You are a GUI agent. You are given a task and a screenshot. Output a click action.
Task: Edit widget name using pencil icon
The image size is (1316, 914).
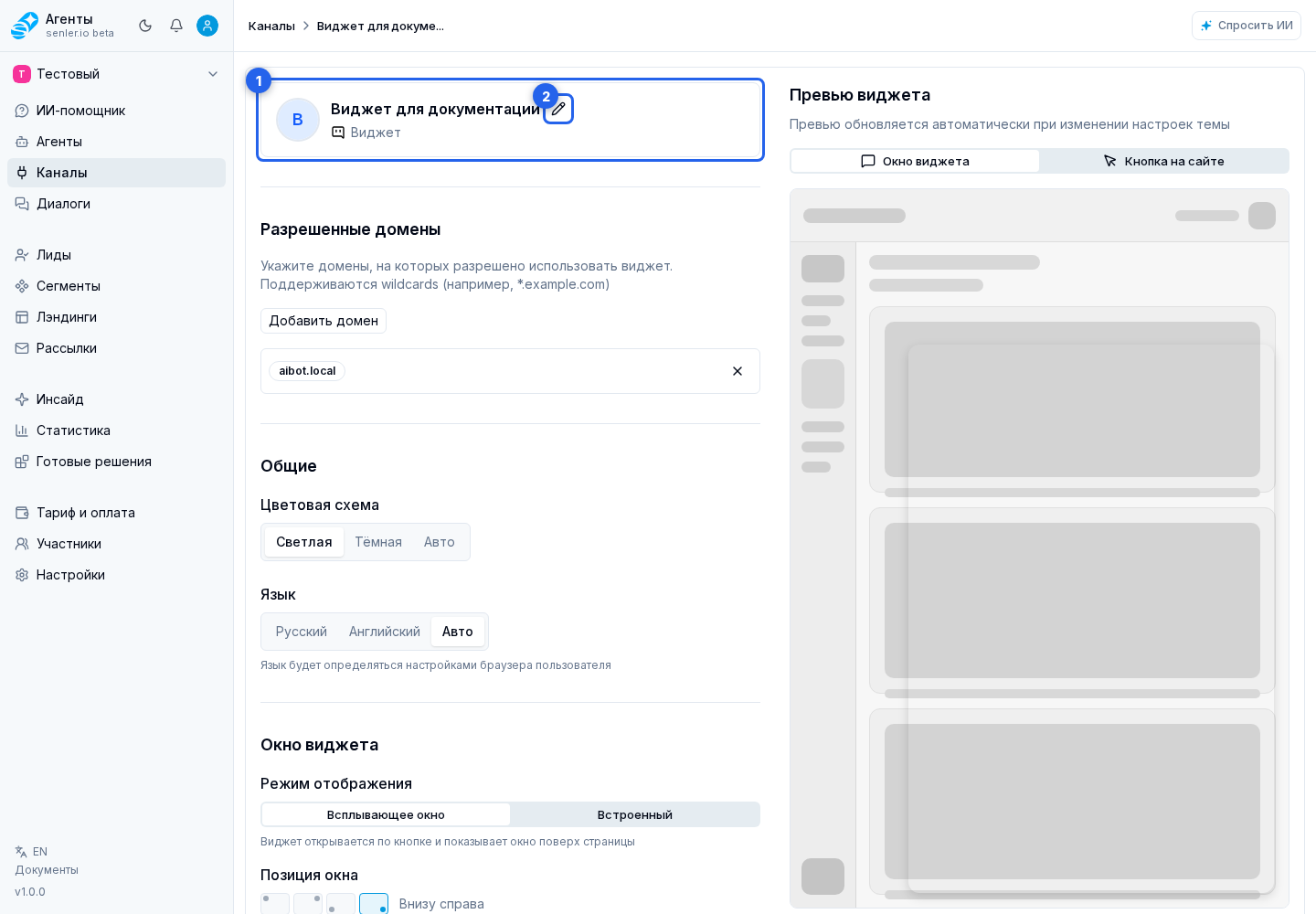click(558, 109)
